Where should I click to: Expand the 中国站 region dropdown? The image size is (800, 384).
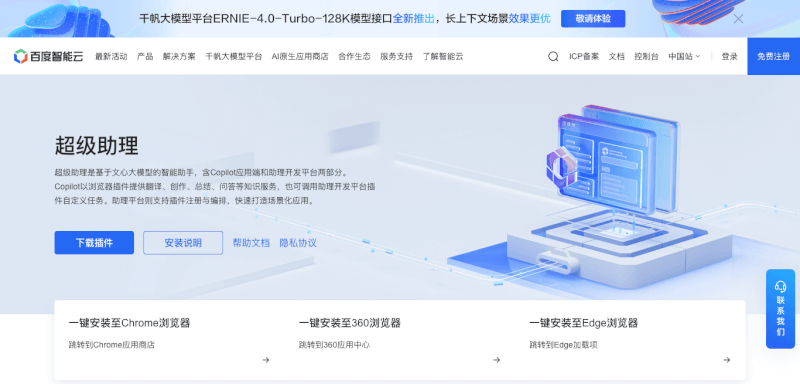[x=684, y=57]
